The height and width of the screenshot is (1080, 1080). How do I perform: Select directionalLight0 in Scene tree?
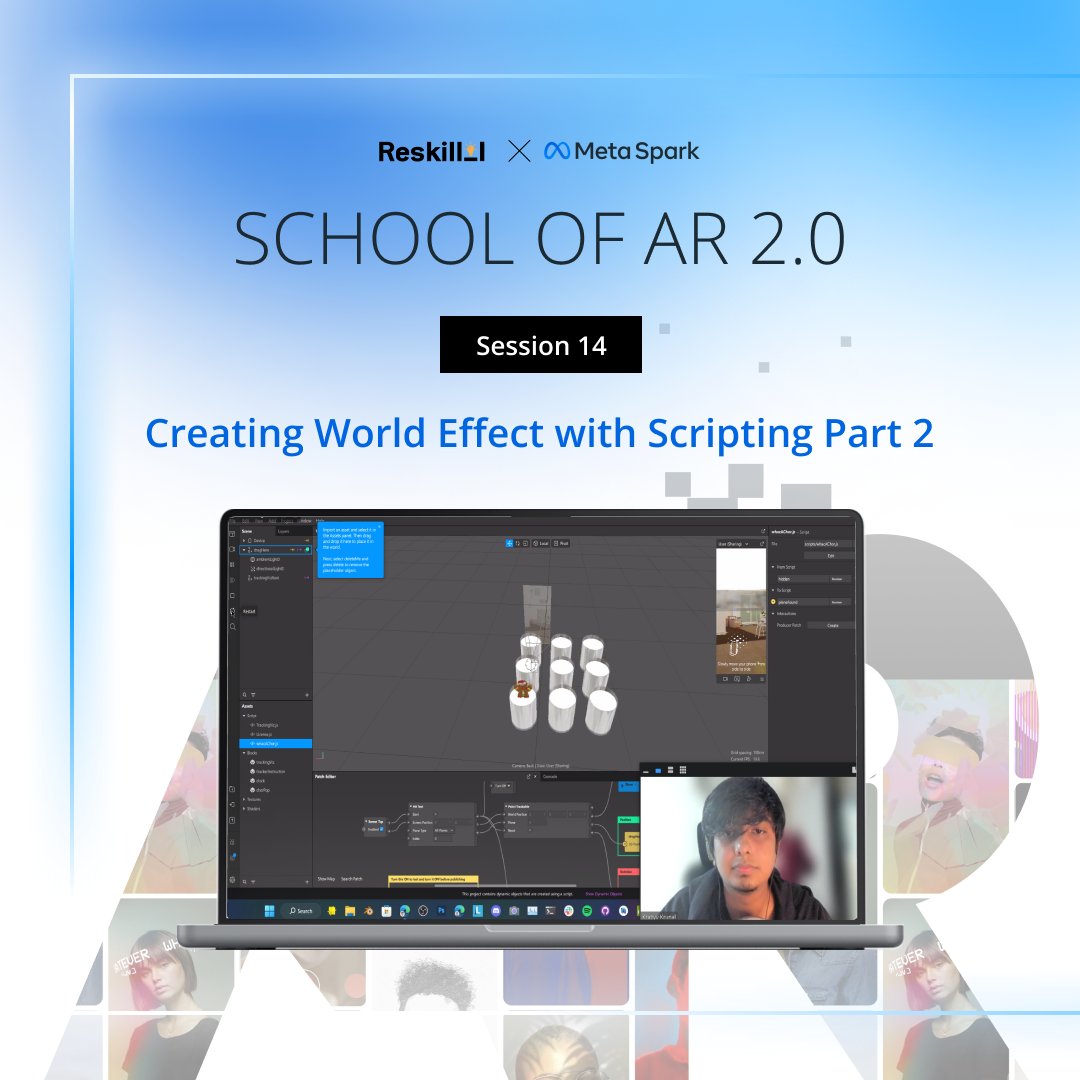click(269, 569)
